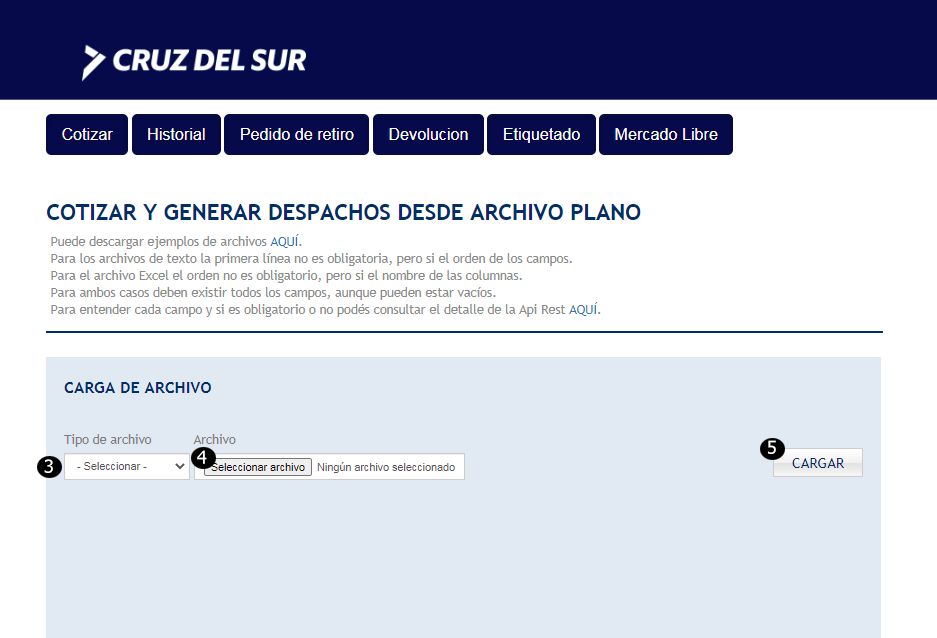
Task: Click the CARGAR button
Action: 817,463
